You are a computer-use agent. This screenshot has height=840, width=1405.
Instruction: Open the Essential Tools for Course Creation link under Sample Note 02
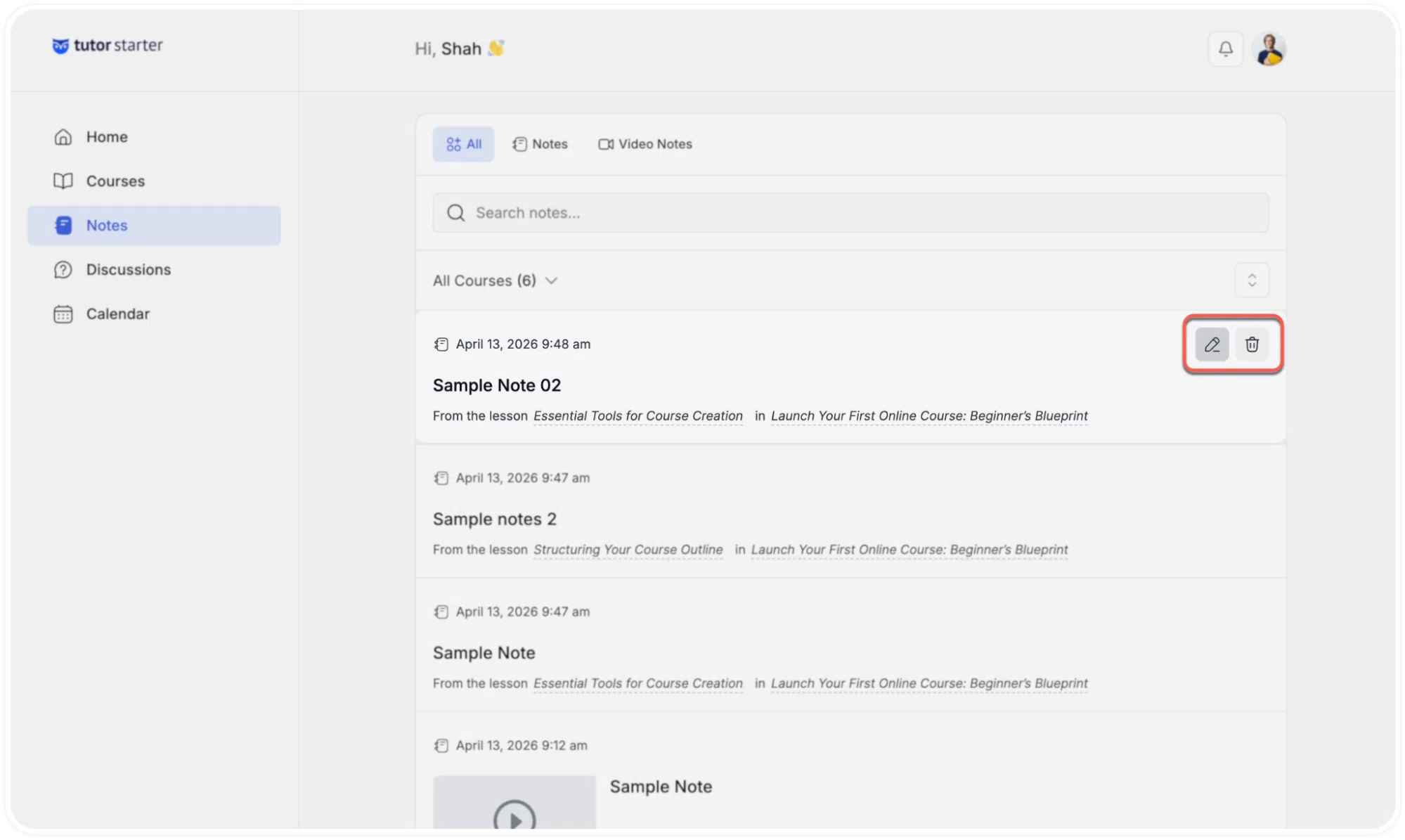tap(637, 416)
